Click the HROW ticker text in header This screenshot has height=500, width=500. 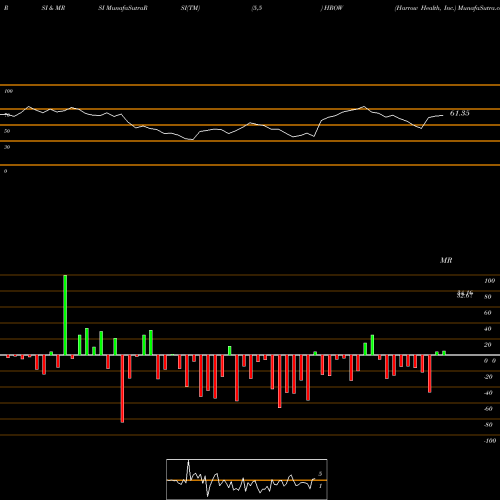(x=333, y=8)
